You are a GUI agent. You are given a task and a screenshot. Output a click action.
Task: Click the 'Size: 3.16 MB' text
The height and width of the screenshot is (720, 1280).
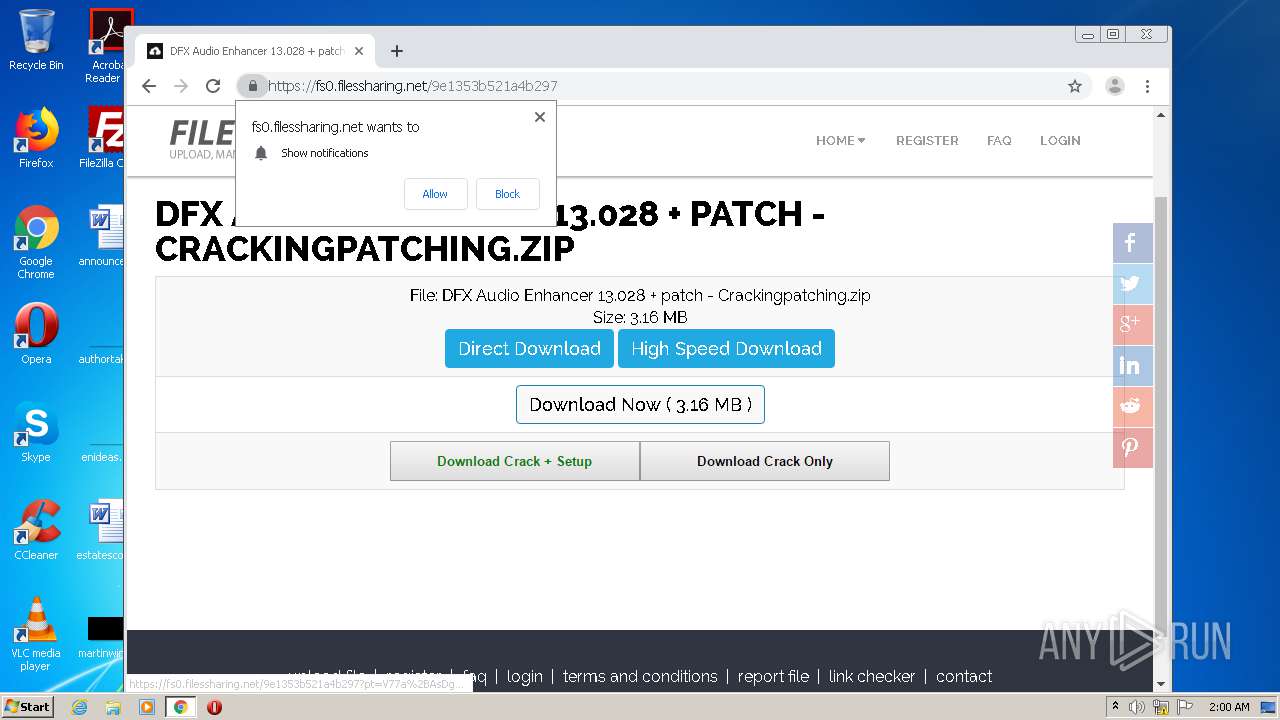(x=640, y=318)
